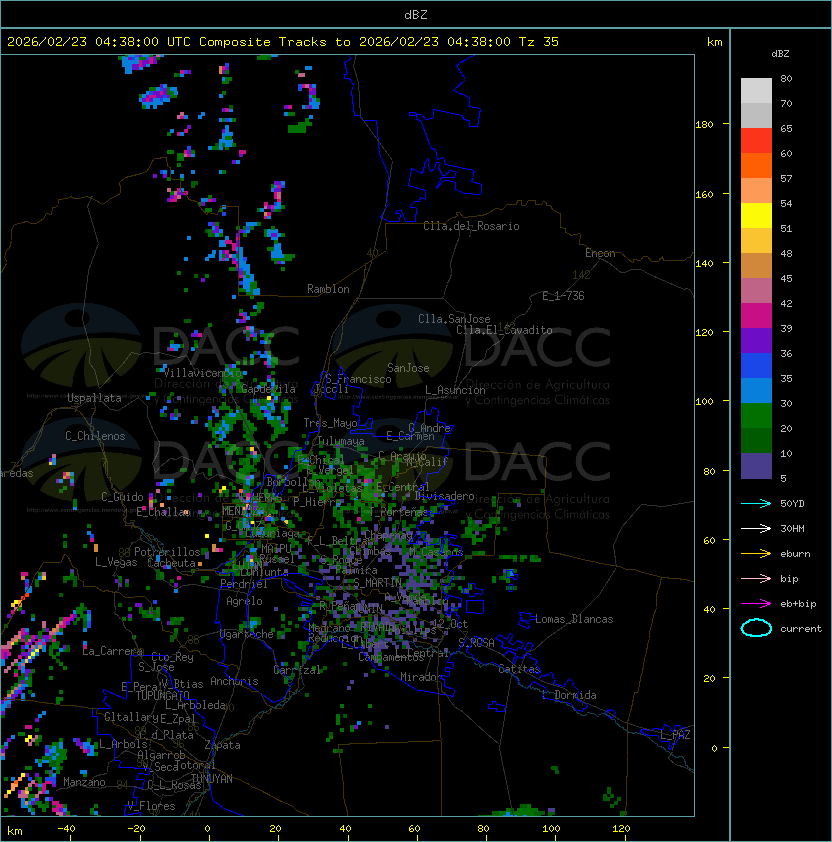Screen dimensions: 832x842
Task: Click the 'Ramblon' place label on the map
Action: 328,289
